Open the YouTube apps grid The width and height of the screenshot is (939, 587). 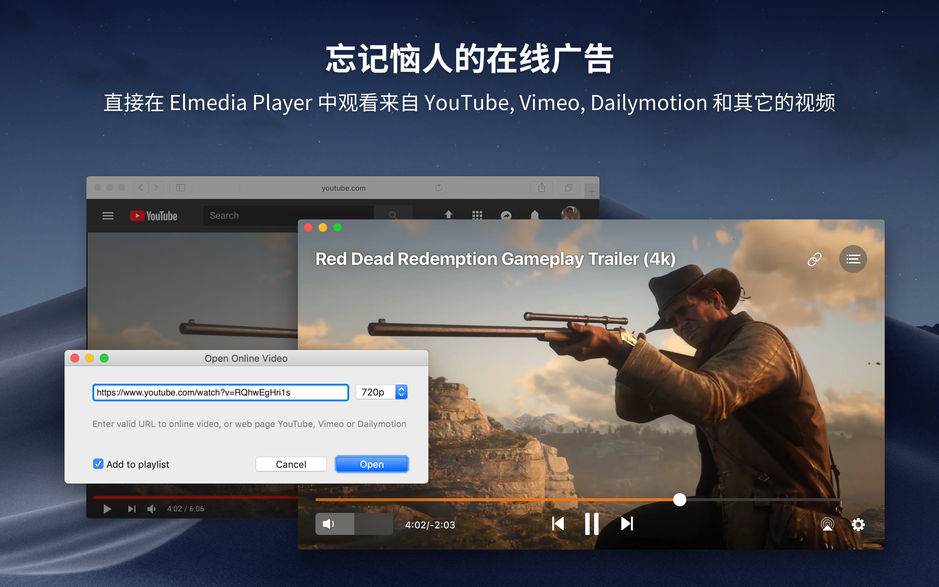pos(477,215)
